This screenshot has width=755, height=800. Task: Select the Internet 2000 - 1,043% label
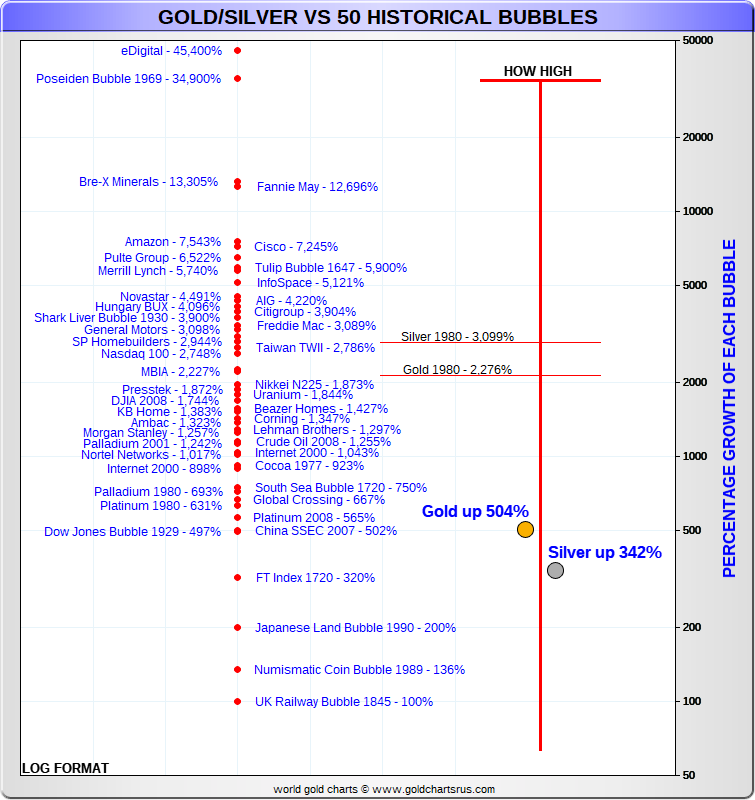click(x=317, y=453)
